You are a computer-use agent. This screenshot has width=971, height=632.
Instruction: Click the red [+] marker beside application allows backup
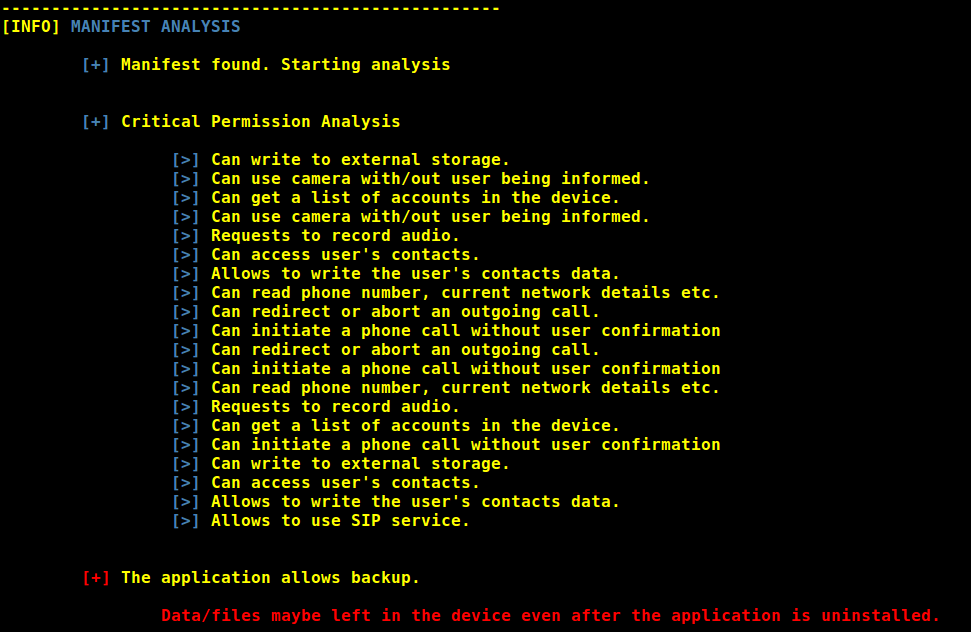click(x=95, y=578)
